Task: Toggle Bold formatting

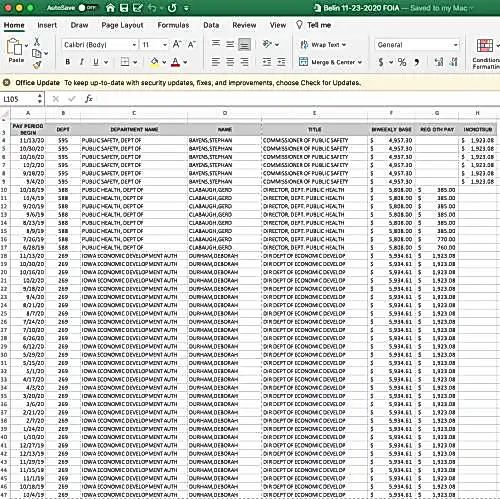Action: [x=68, y=62]
